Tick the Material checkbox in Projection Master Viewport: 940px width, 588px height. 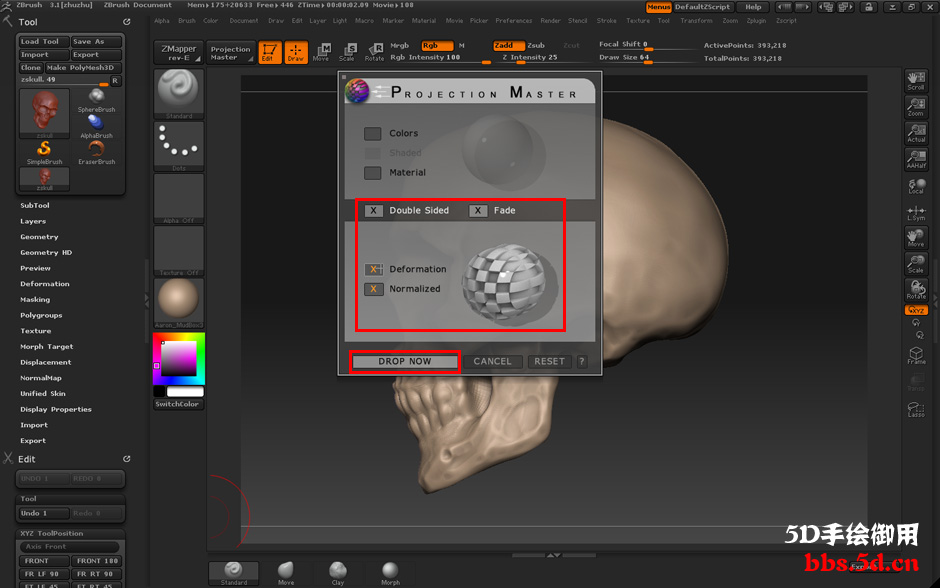pyautogui.click(x=372, y=173)
